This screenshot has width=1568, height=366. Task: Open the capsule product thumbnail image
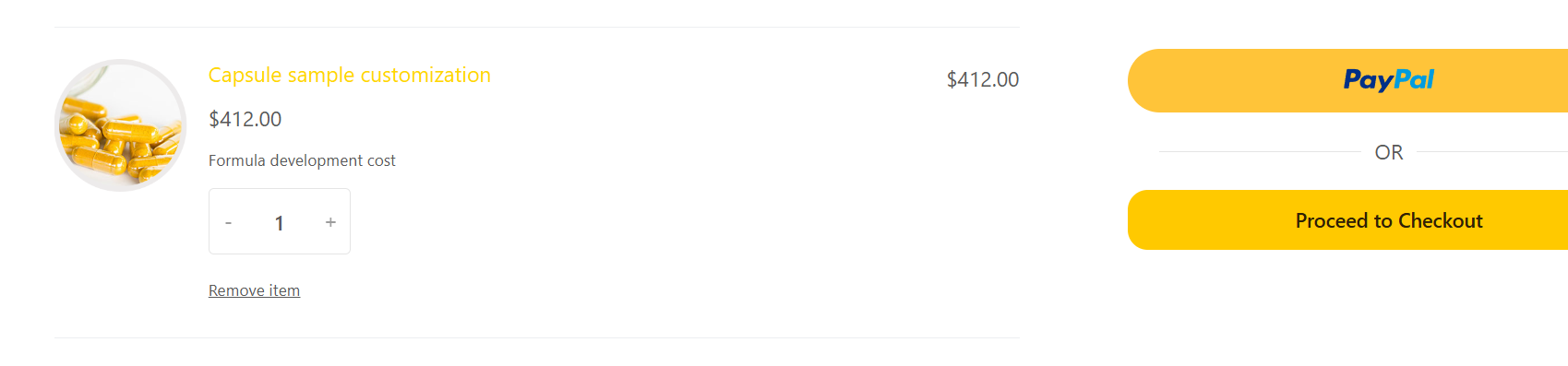[x=121, y=125]
